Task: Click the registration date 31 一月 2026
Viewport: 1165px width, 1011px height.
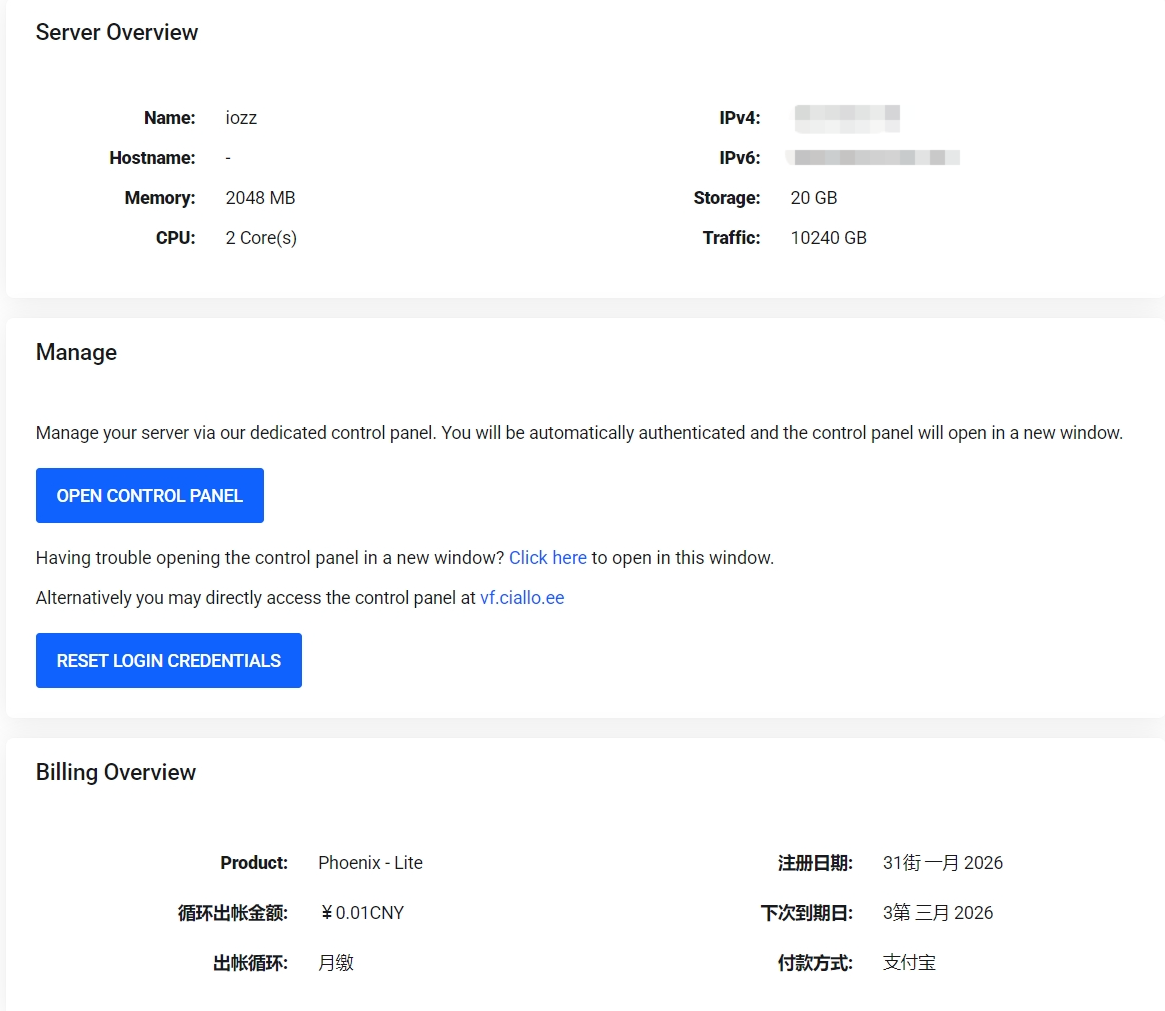Action: 943,863
